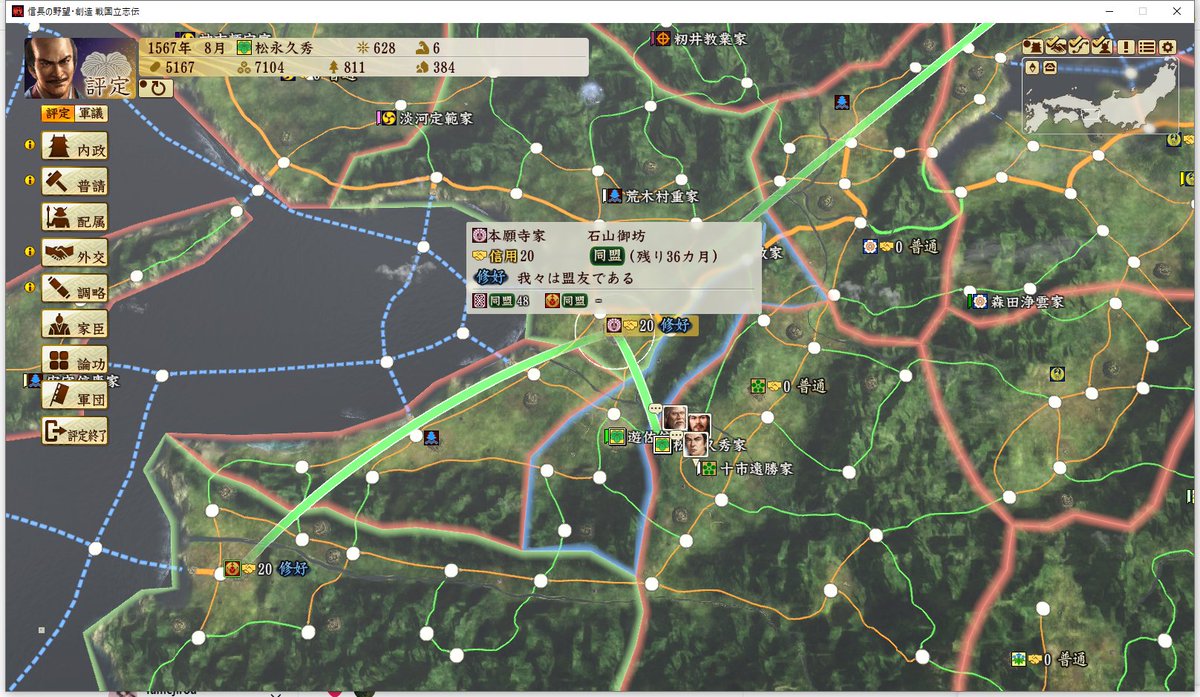Screen dimensions: 1200x697
Task: Toggle the handshake diplomacy overlay checkmark
Action: tap(1055, 46)
